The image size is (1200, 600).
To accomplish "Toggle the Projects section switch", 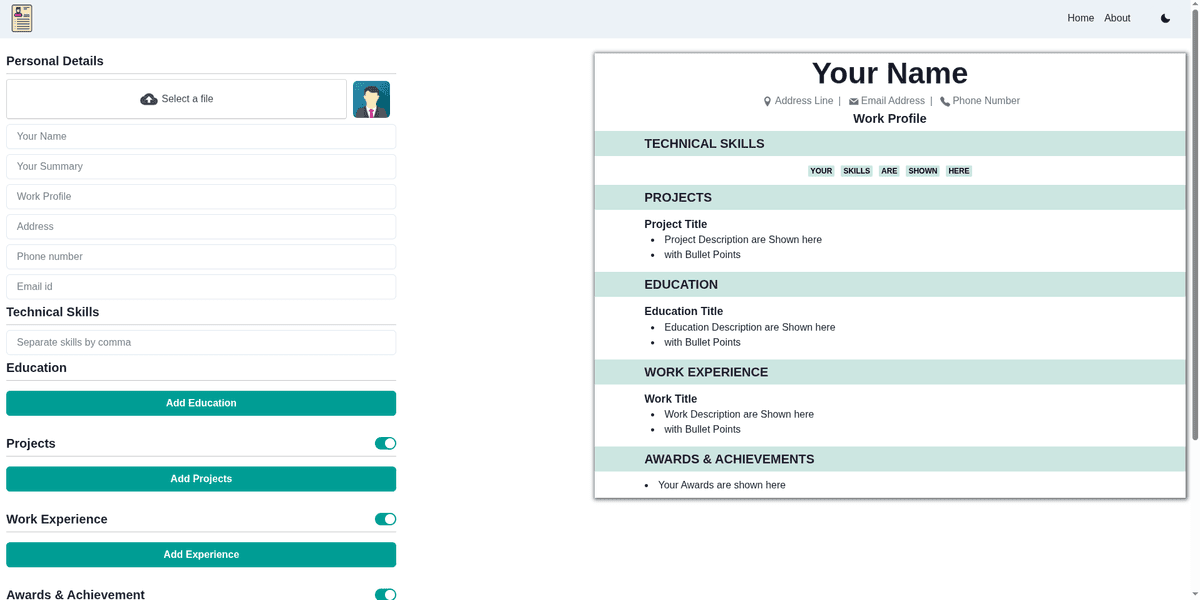I will (x=385, y=443).
